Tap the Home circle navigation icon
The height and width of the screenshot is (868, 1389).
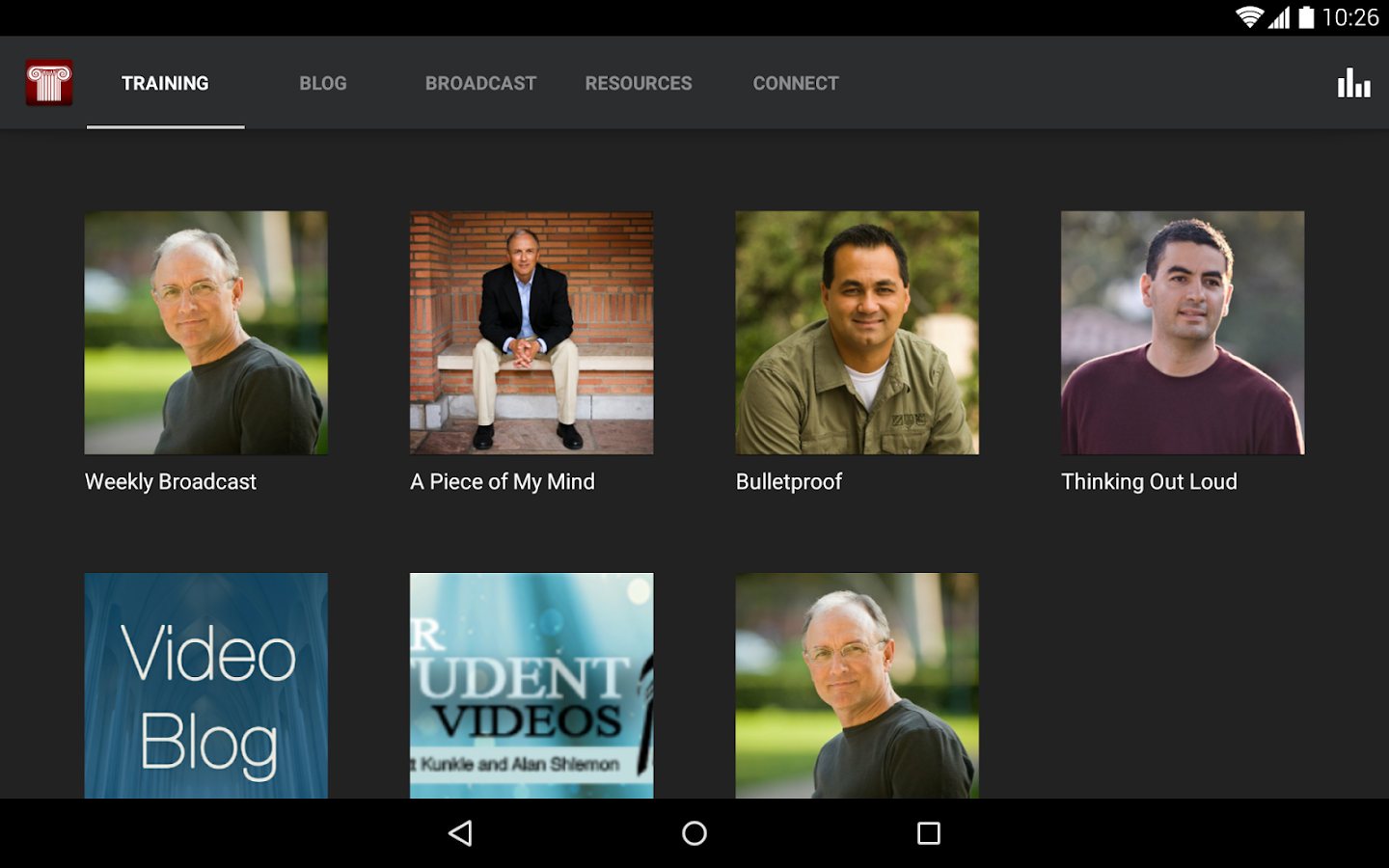point(694,832)
